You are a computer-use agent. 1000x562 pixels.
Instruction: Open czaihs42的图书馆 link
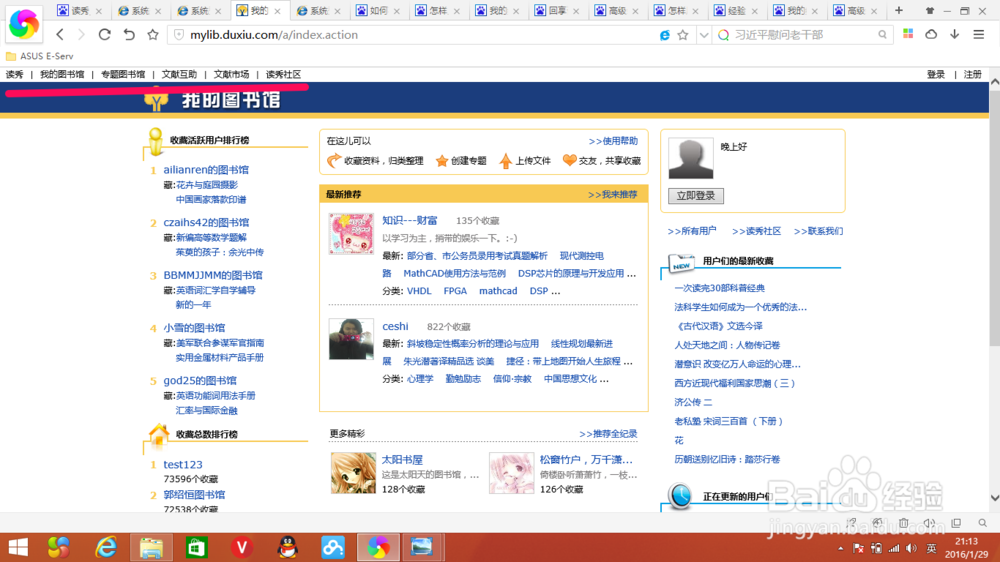click(206, 223)
